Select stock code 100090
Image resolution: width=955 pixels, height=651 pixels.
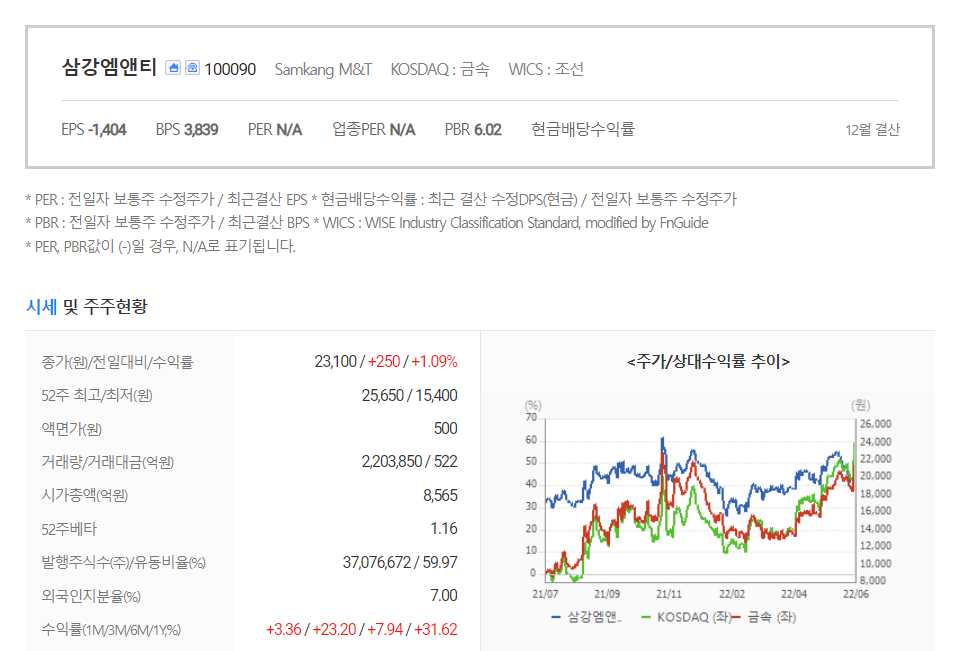tap(230, 69)
